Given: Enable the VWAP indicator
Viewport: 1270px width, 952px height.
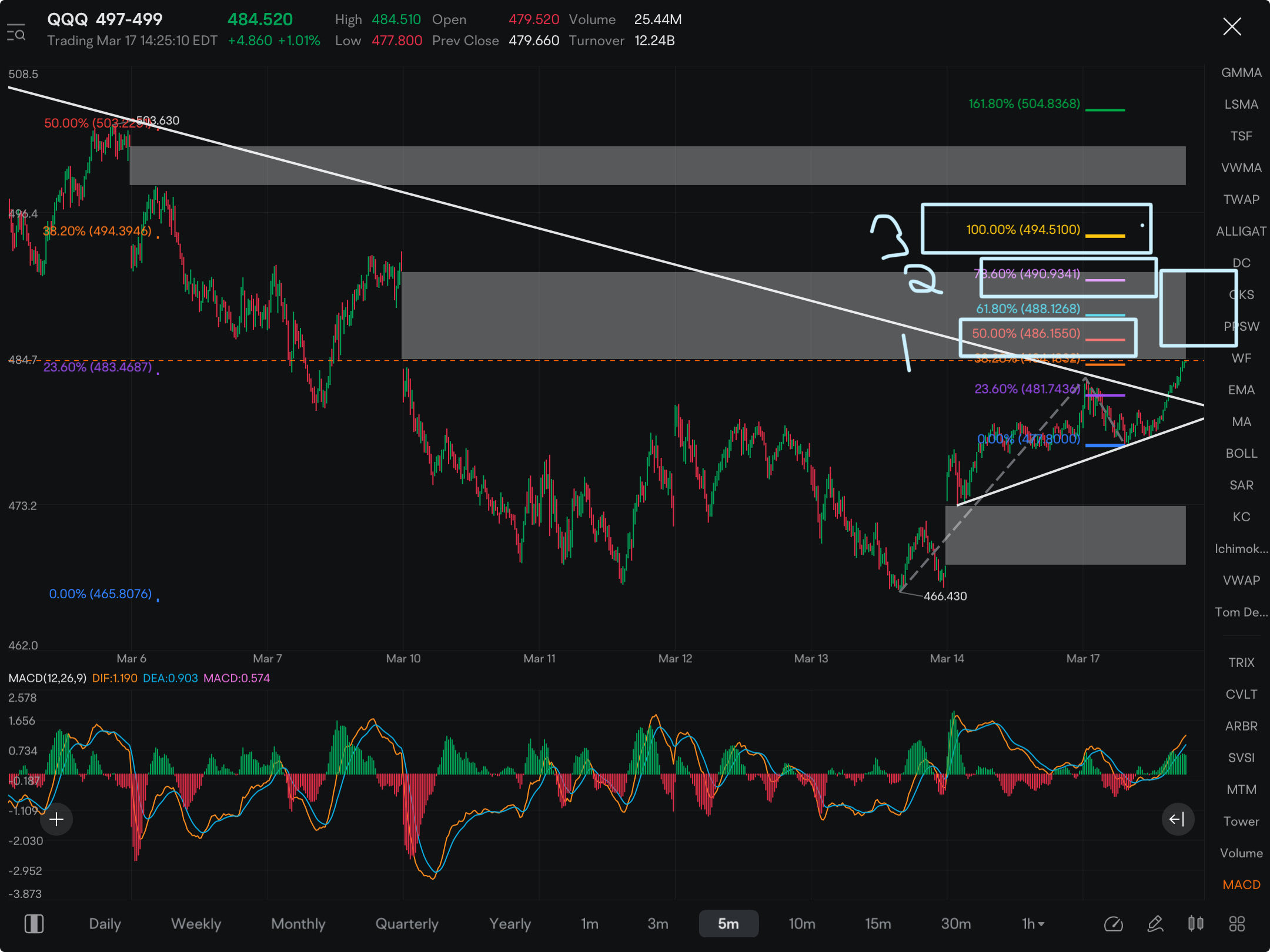Looking at the screenshot, I should [x=1241, y=581].
